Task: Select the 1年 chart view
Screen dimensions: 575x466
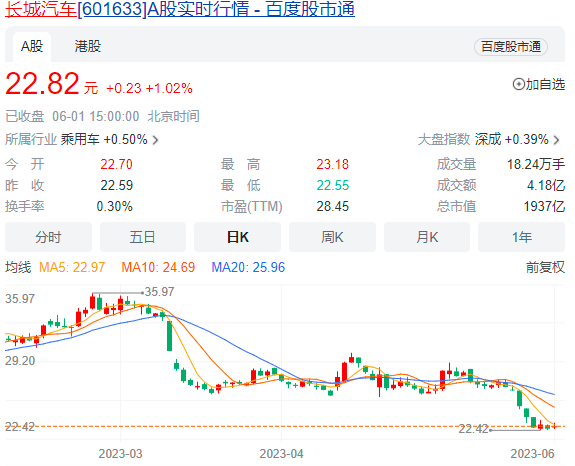Action: 521,237
